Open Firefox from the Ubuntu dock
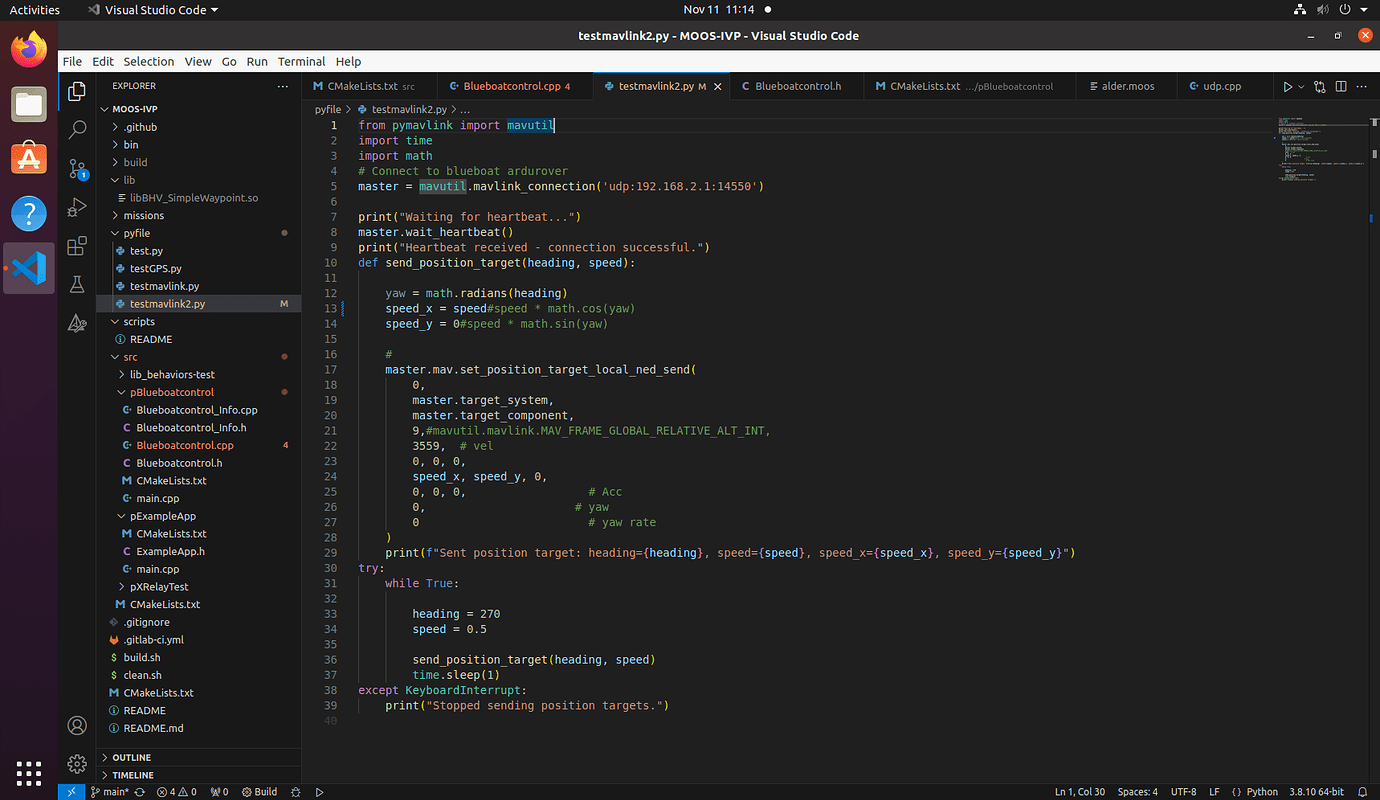The width and height of the screenshot is (1380, 800). tap(29, 49)
